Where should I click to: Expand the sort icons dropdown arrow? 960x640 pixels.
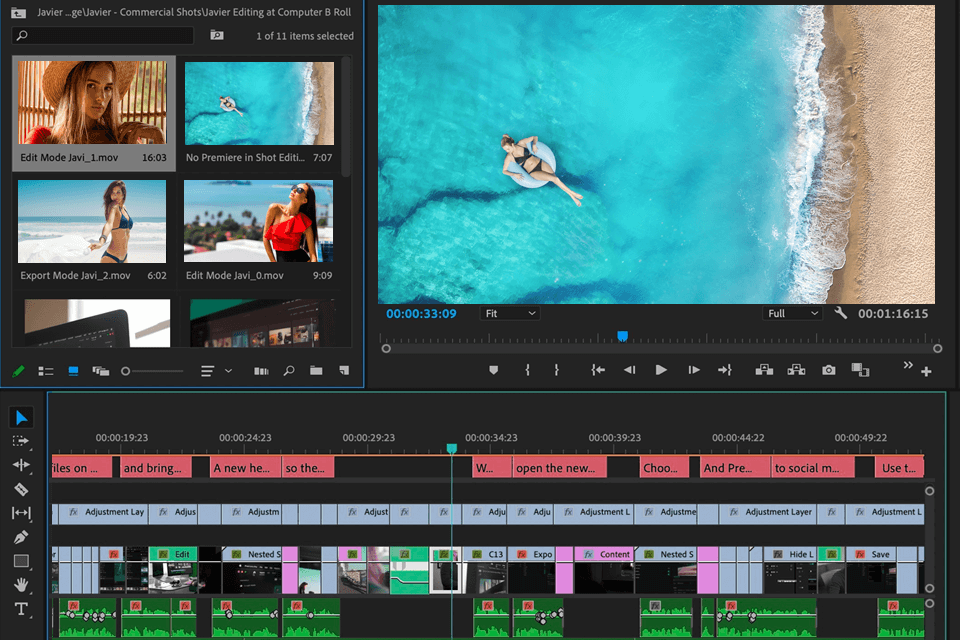pyautogui.click(x=229, y=371)
